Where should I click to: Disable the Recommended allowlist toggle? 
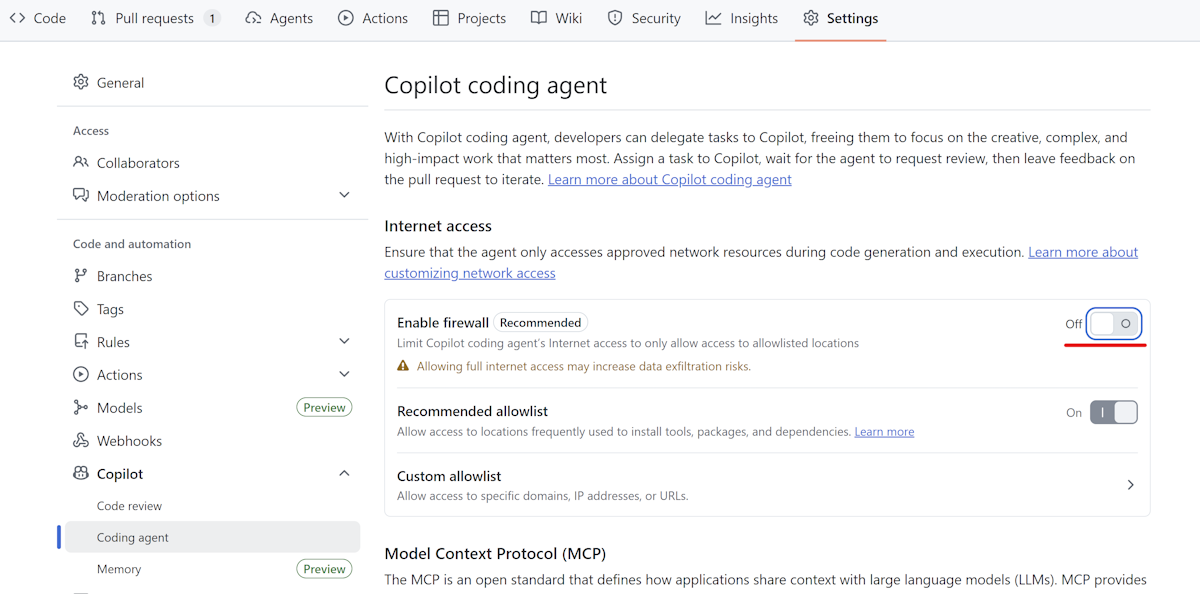tap(1114, 412)
